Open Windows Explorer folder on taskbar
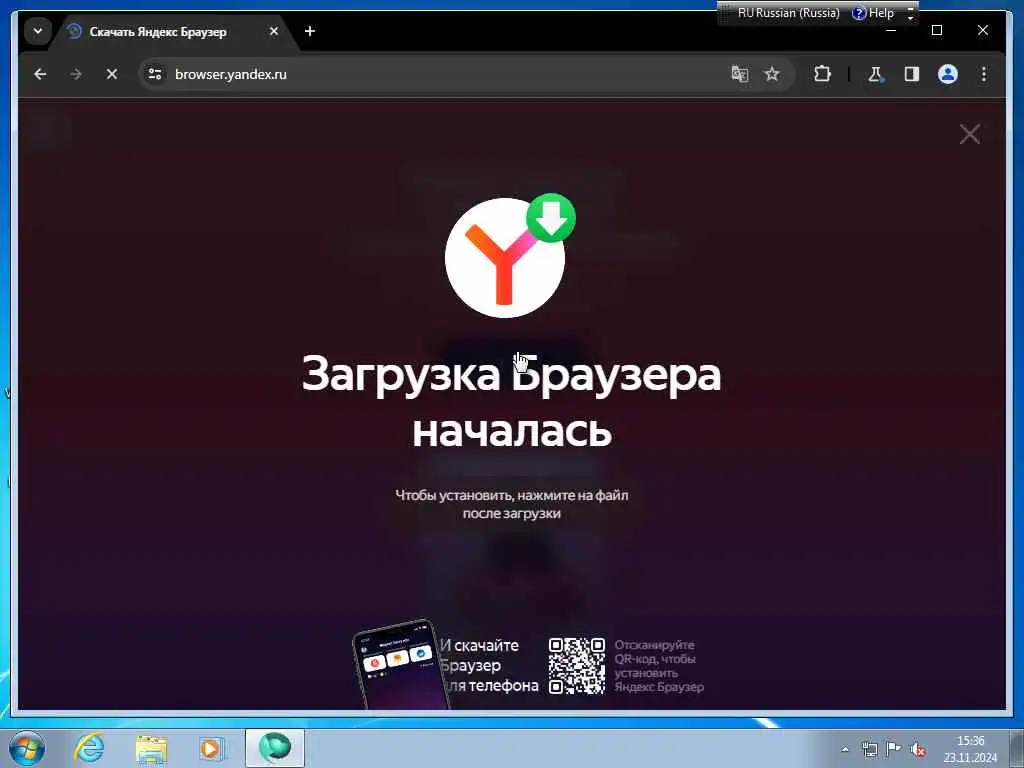 (x=152, y=748)
